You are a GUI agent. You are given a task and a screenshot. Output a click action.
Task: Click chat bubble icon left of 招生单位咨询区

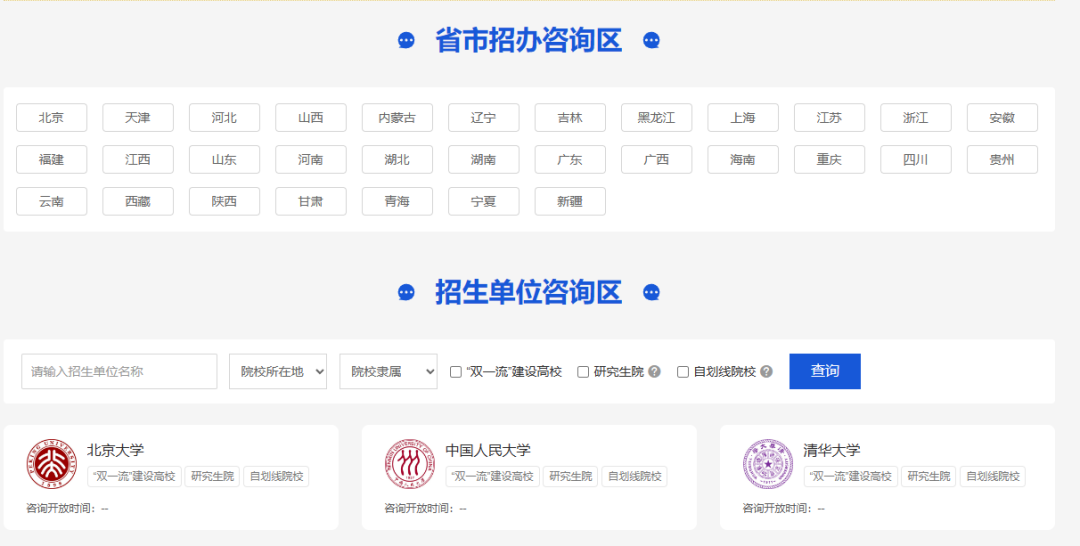[x=406, y=293]
